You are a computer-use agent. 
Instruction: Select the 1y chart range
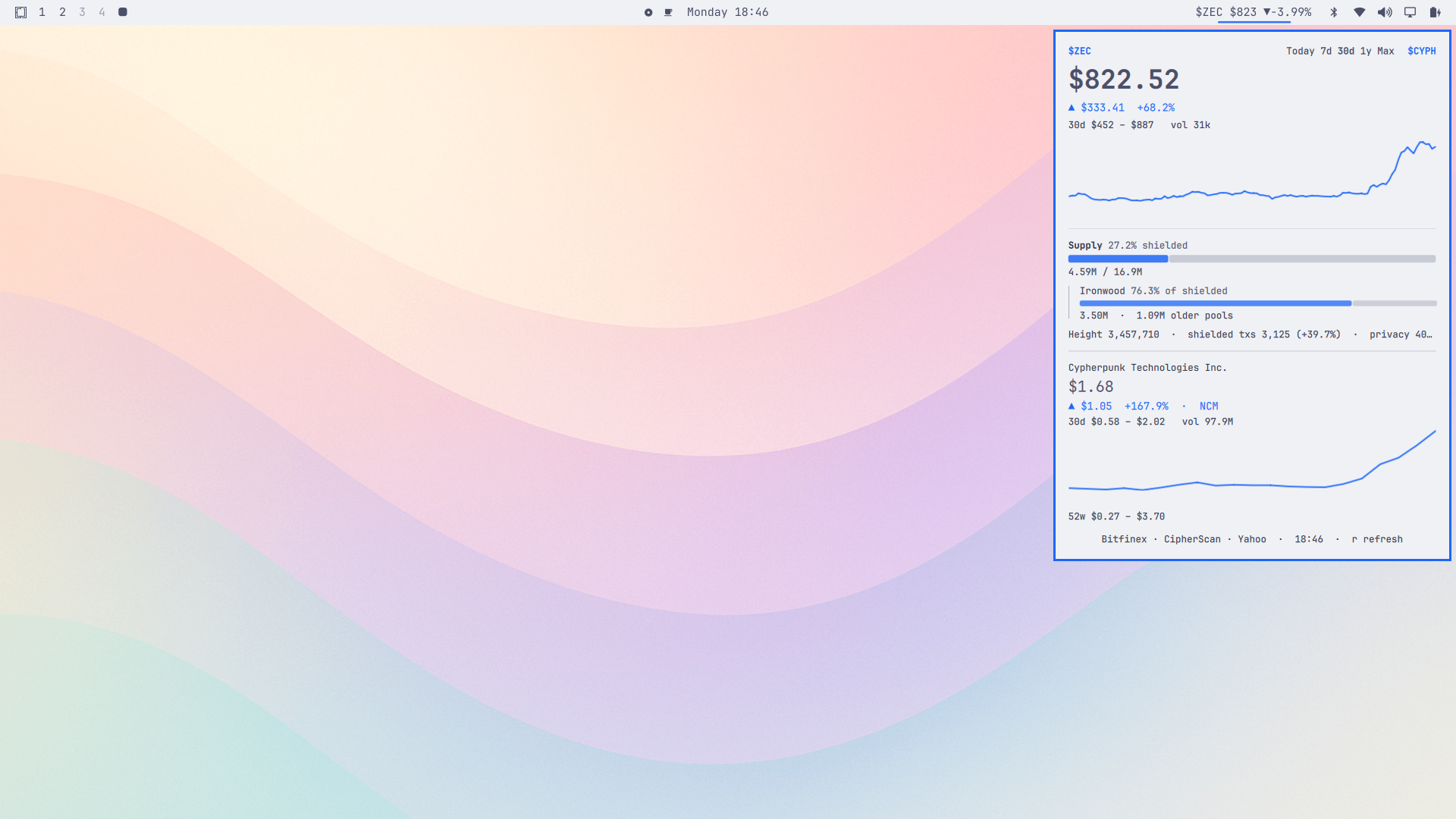(x=1366, y=51)
